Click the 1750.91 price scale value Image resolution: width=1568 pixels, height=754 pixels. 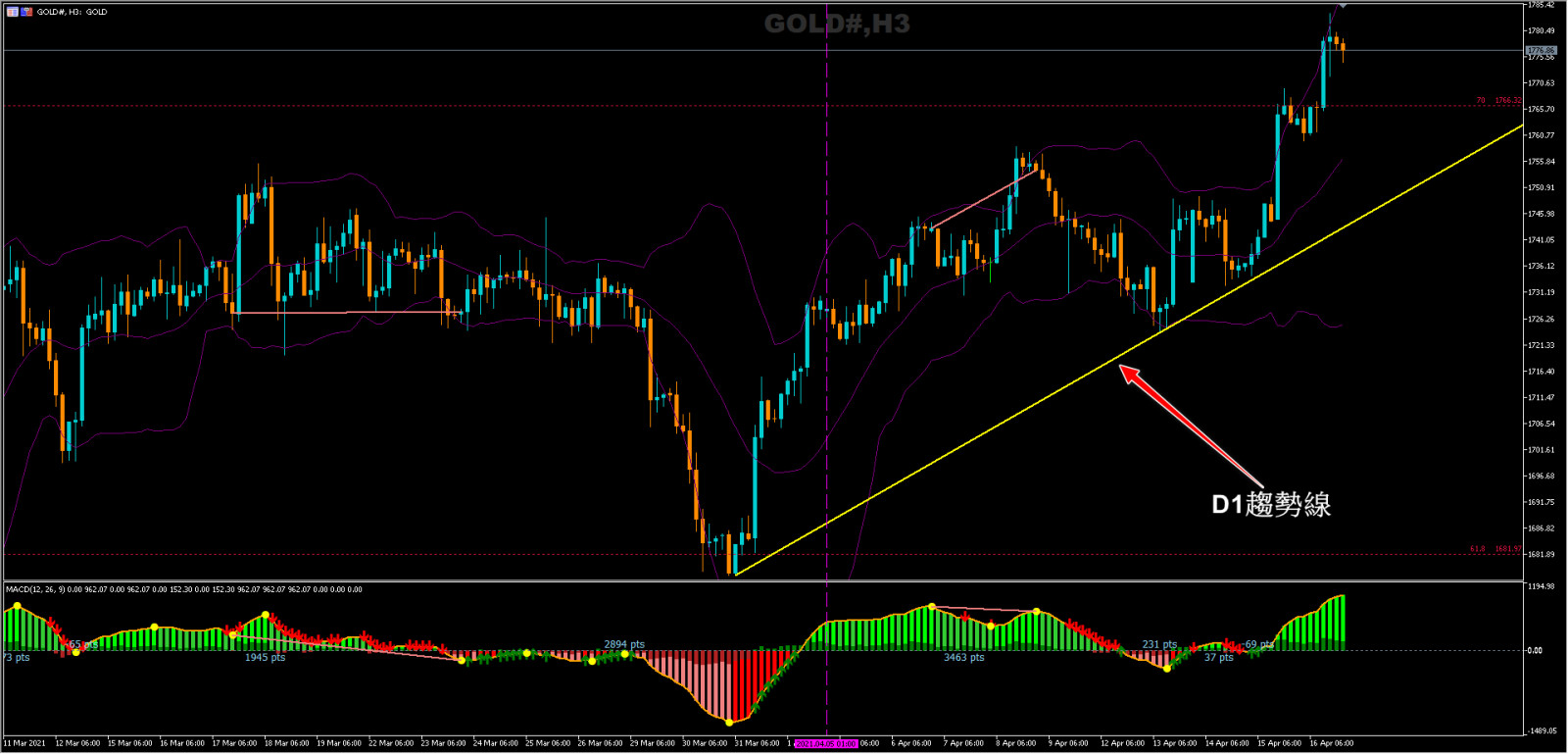(1542, 187)
